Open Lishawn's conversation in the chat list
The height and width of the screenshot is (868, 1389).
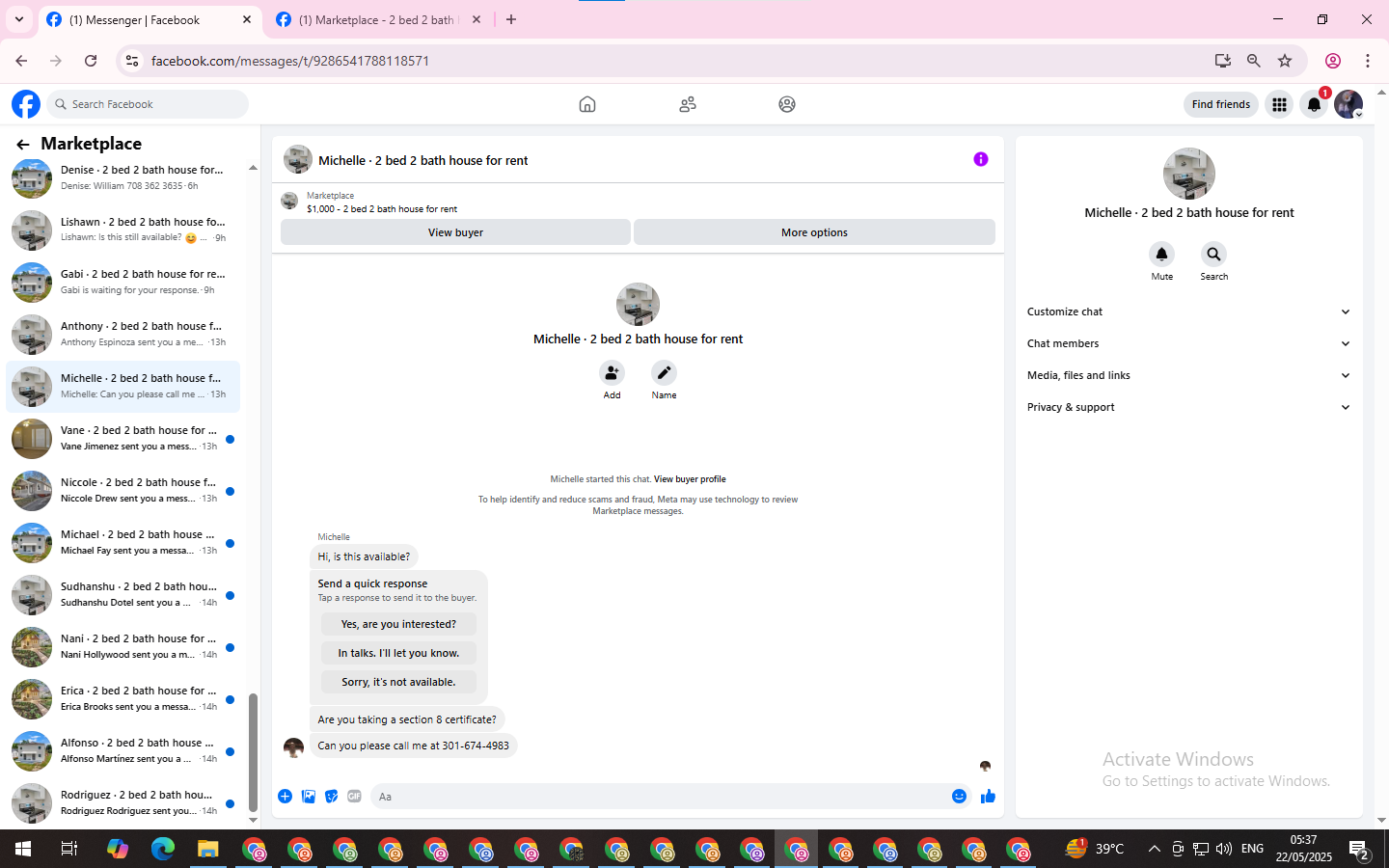coord(123,231)
